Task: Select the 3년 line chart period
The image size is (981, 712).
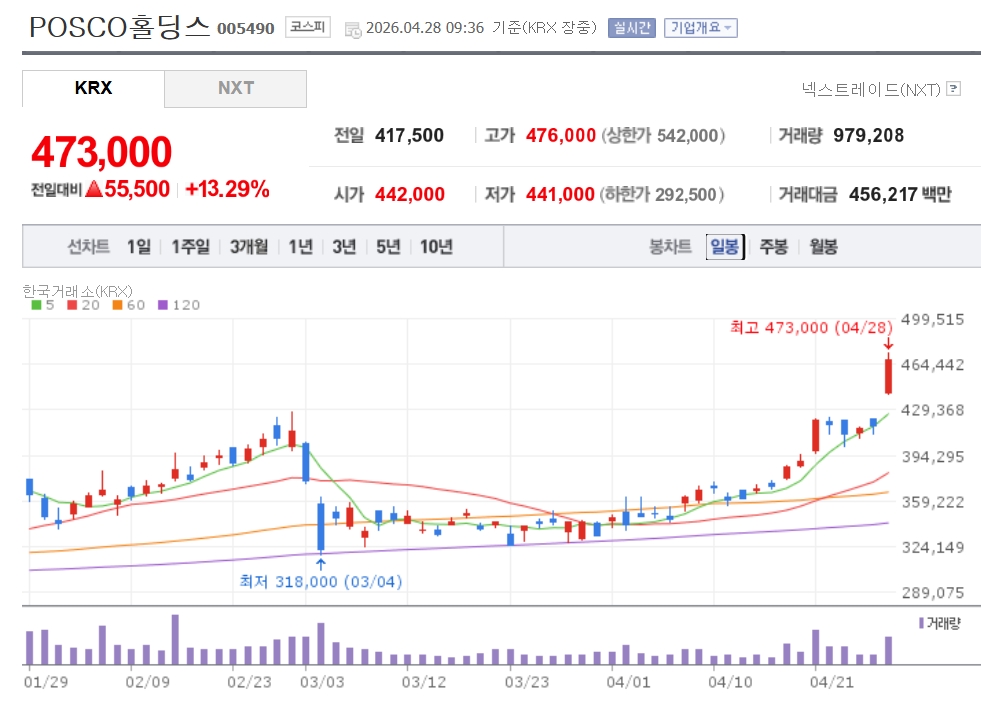Action: click(x=344, y=247)
